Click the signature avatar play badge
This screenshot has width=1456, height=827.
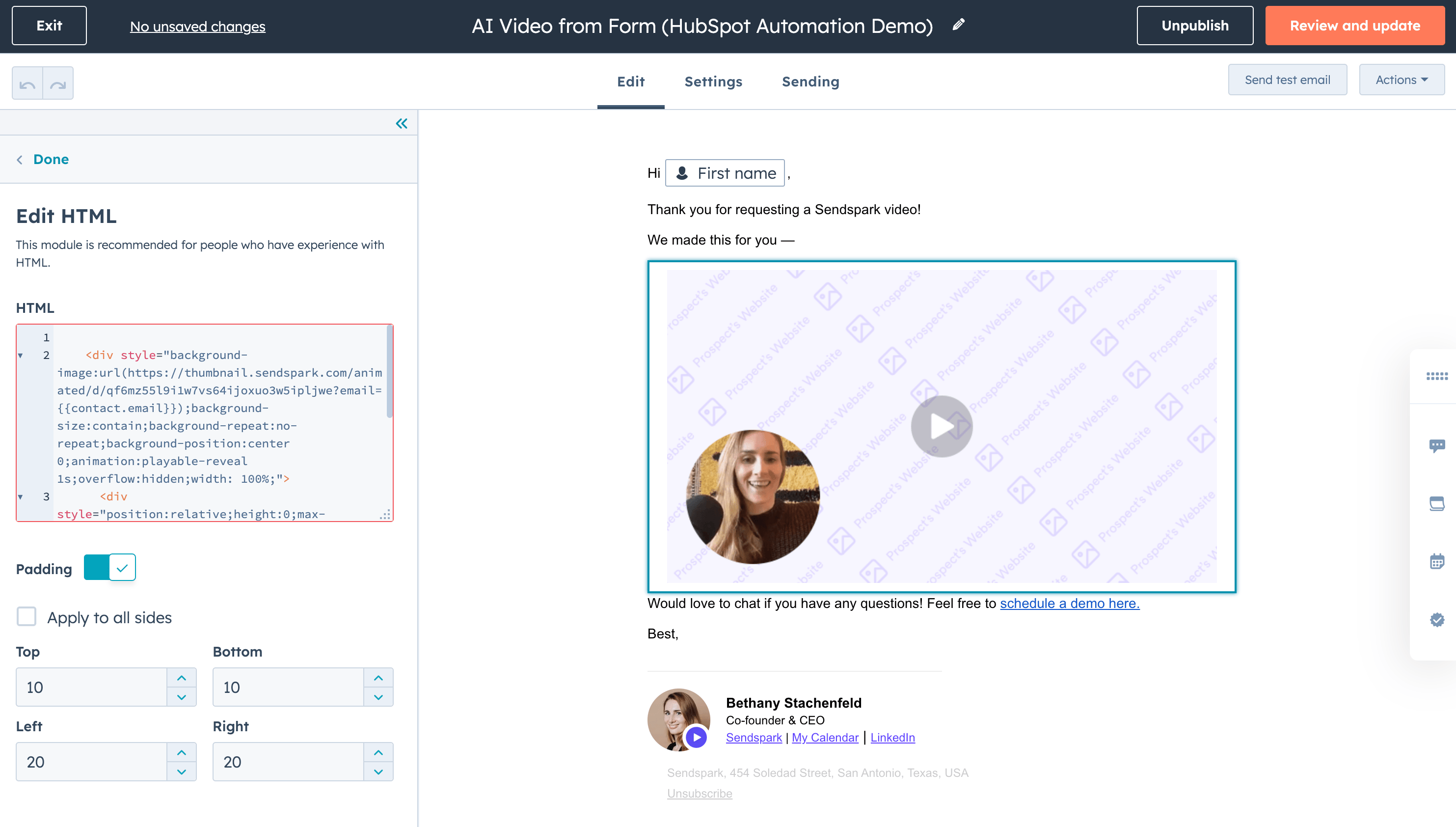coord(696,737)
